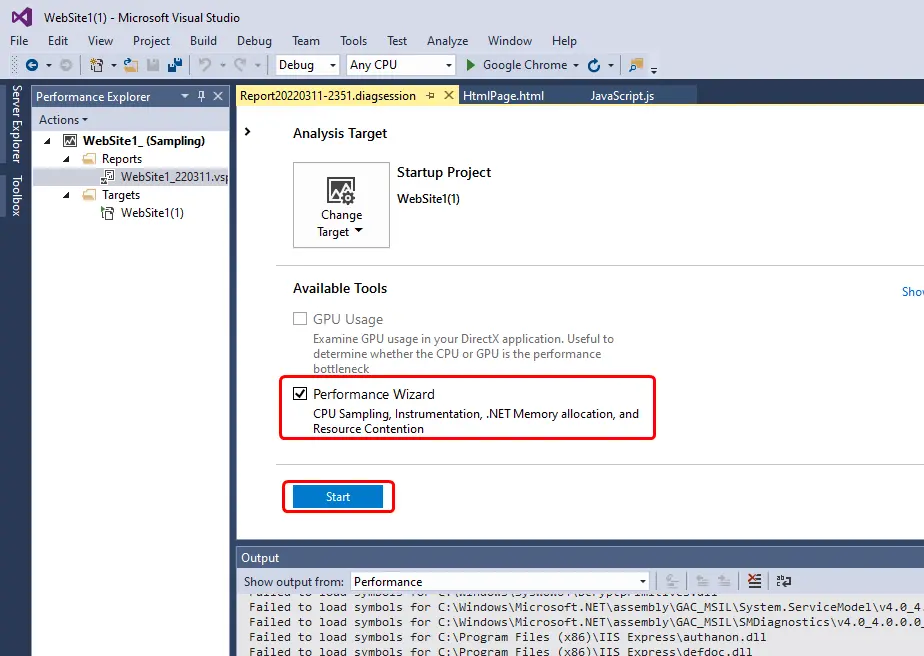
Task: Click the Performance Wizard label text
Action: click(x=374, y=394)
